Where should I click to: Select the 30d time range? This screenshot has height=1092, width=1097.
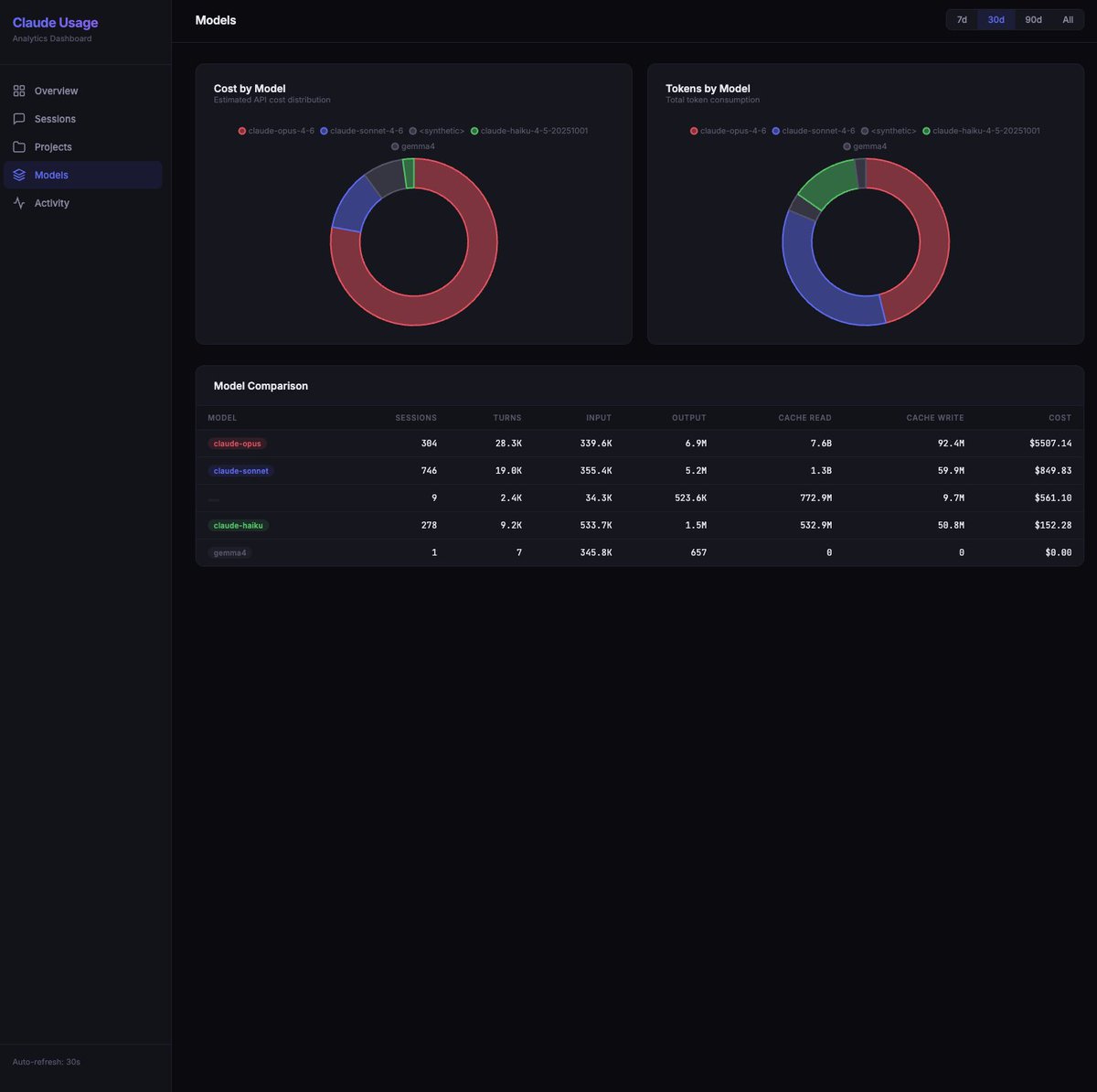click(x=996, y=19)
